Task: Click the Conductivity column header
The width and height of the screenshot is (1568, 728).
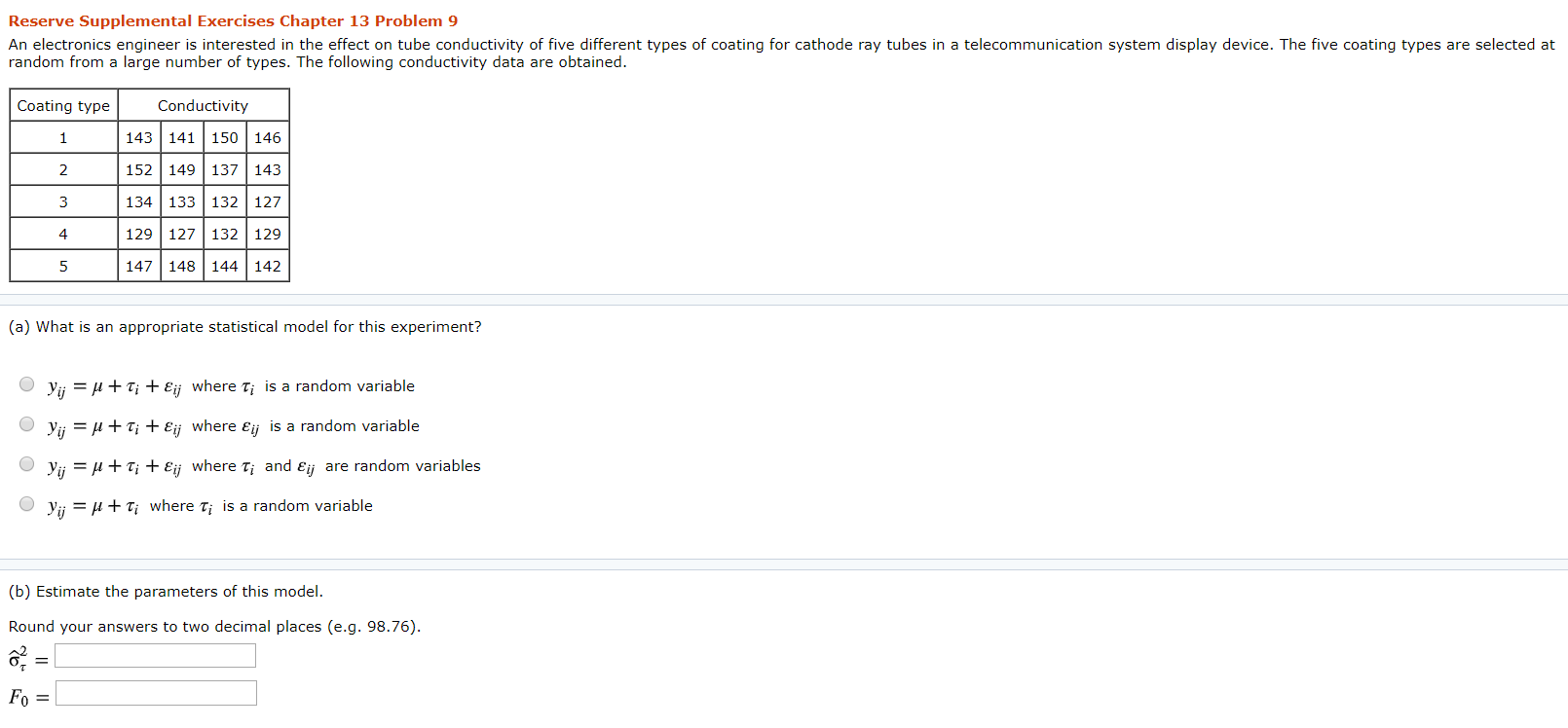Action: 204,105
